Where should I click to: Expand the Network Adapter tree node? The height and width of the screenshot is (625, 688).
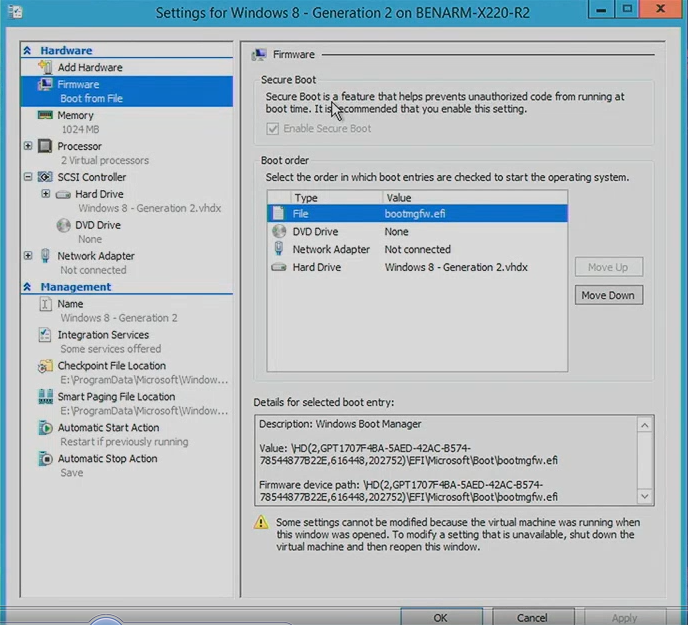[28, 255]
